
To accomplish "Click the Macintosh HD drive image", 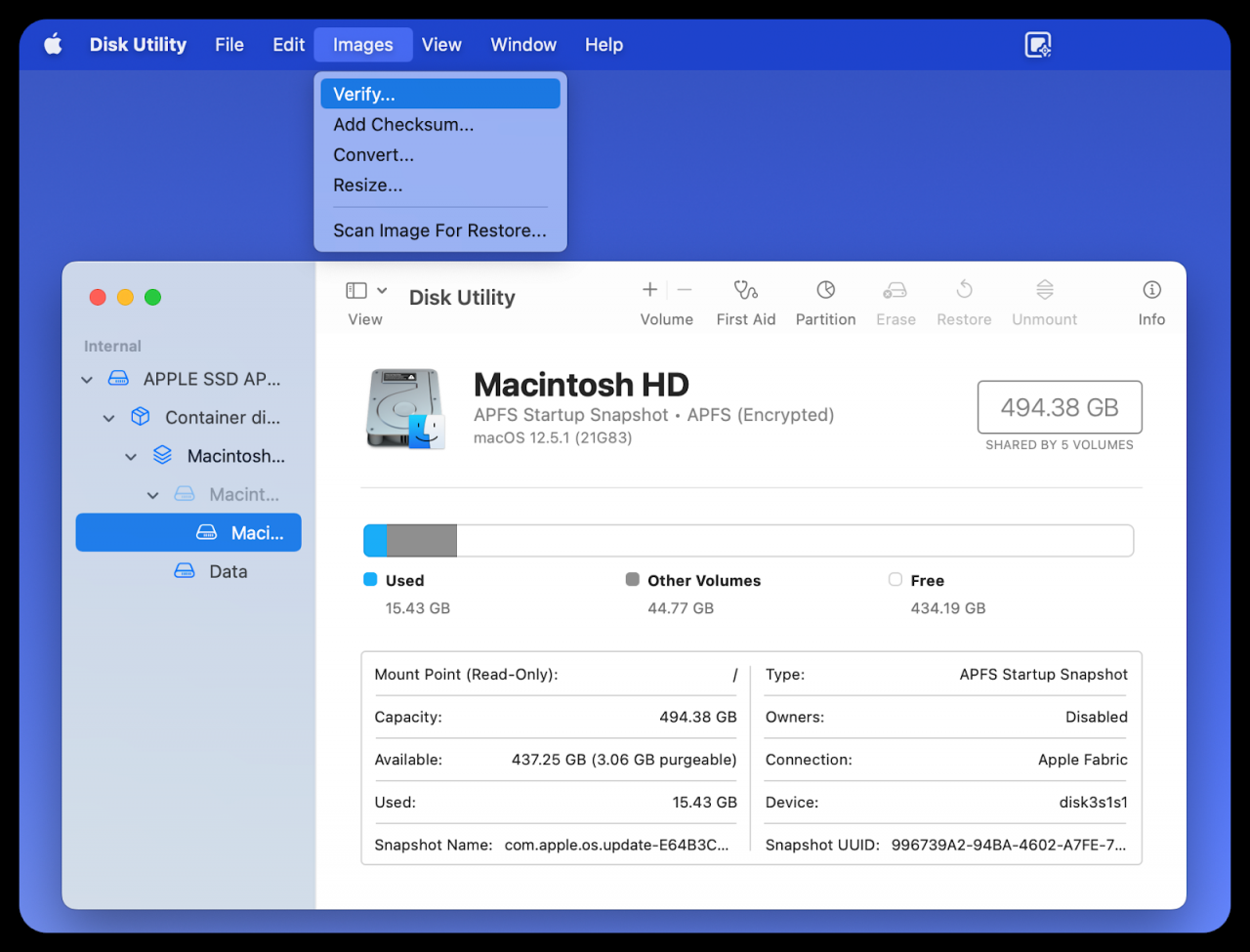I will pyautogui.click(x=405, y=408).
